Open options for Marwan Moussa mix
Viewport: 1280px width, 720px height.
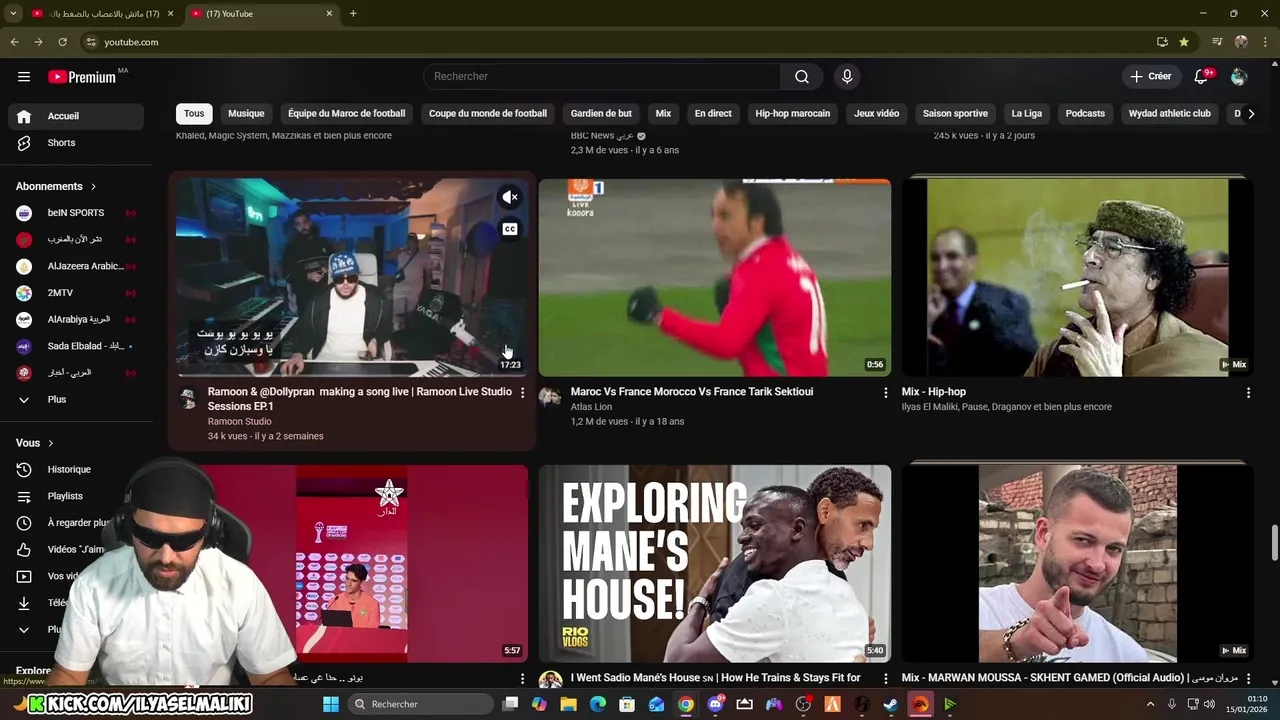point(1248,679)
